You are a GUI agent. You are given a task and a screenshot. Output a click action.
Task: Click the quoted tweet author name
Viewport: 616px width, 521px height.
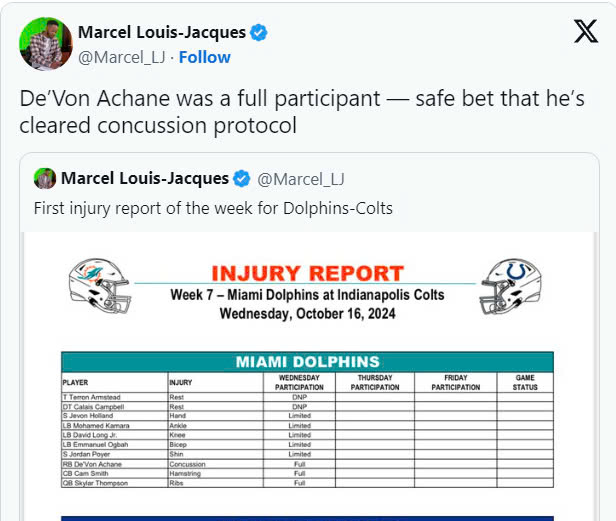(x=145, y=178)
